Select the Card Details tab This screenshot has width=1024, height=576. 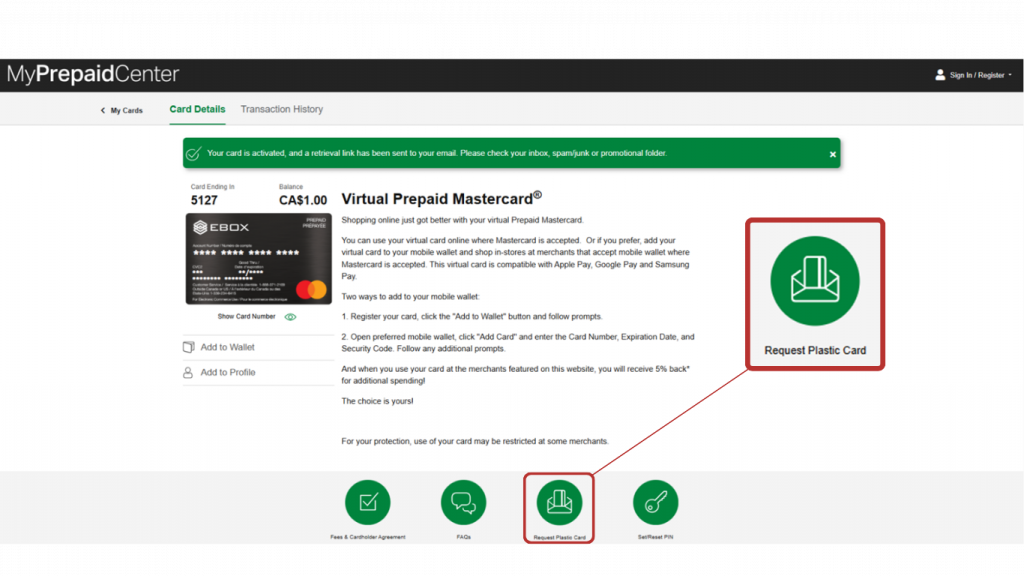197,109
